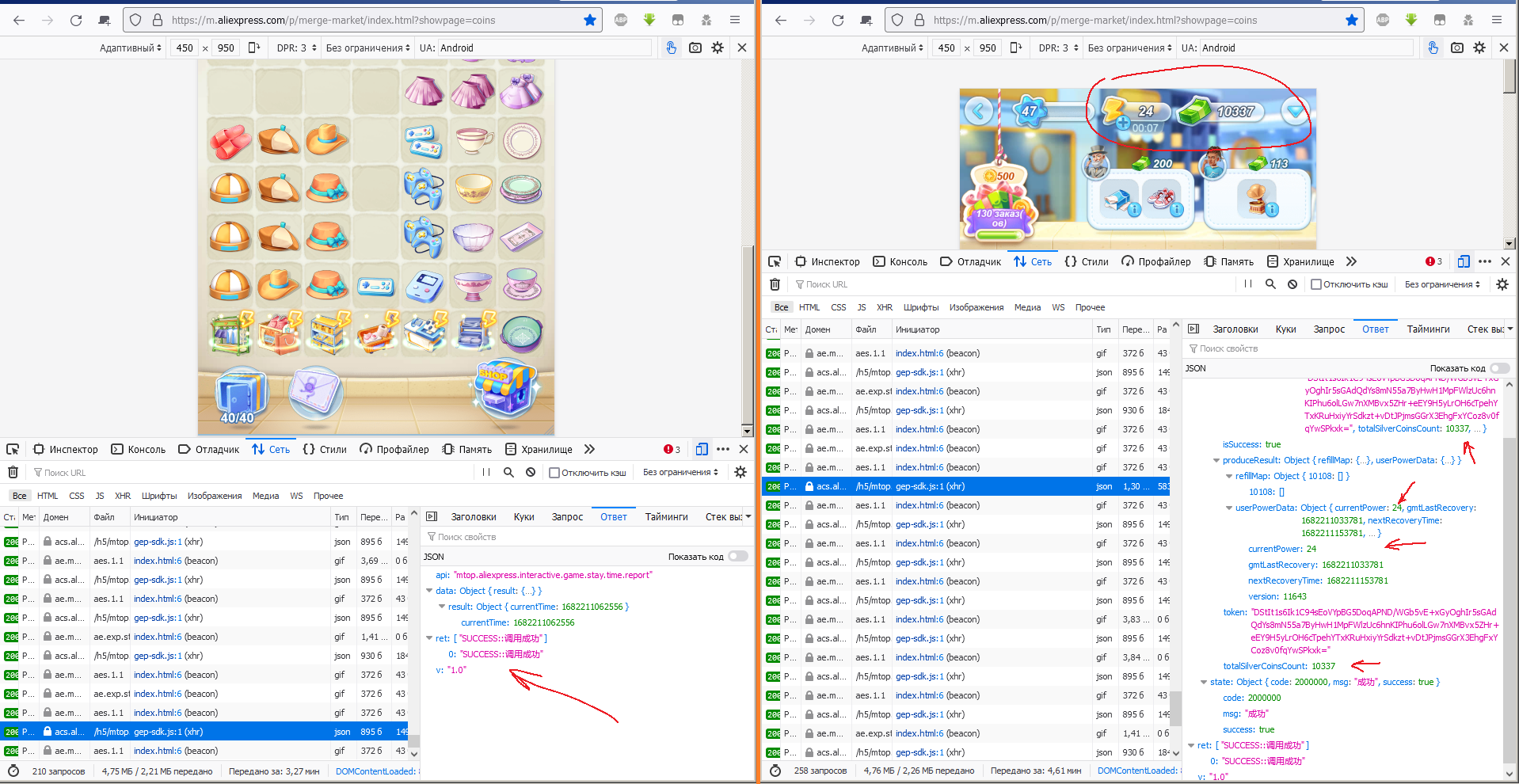Show the errors badge with 3 in the left DevTools

point(672,449)
